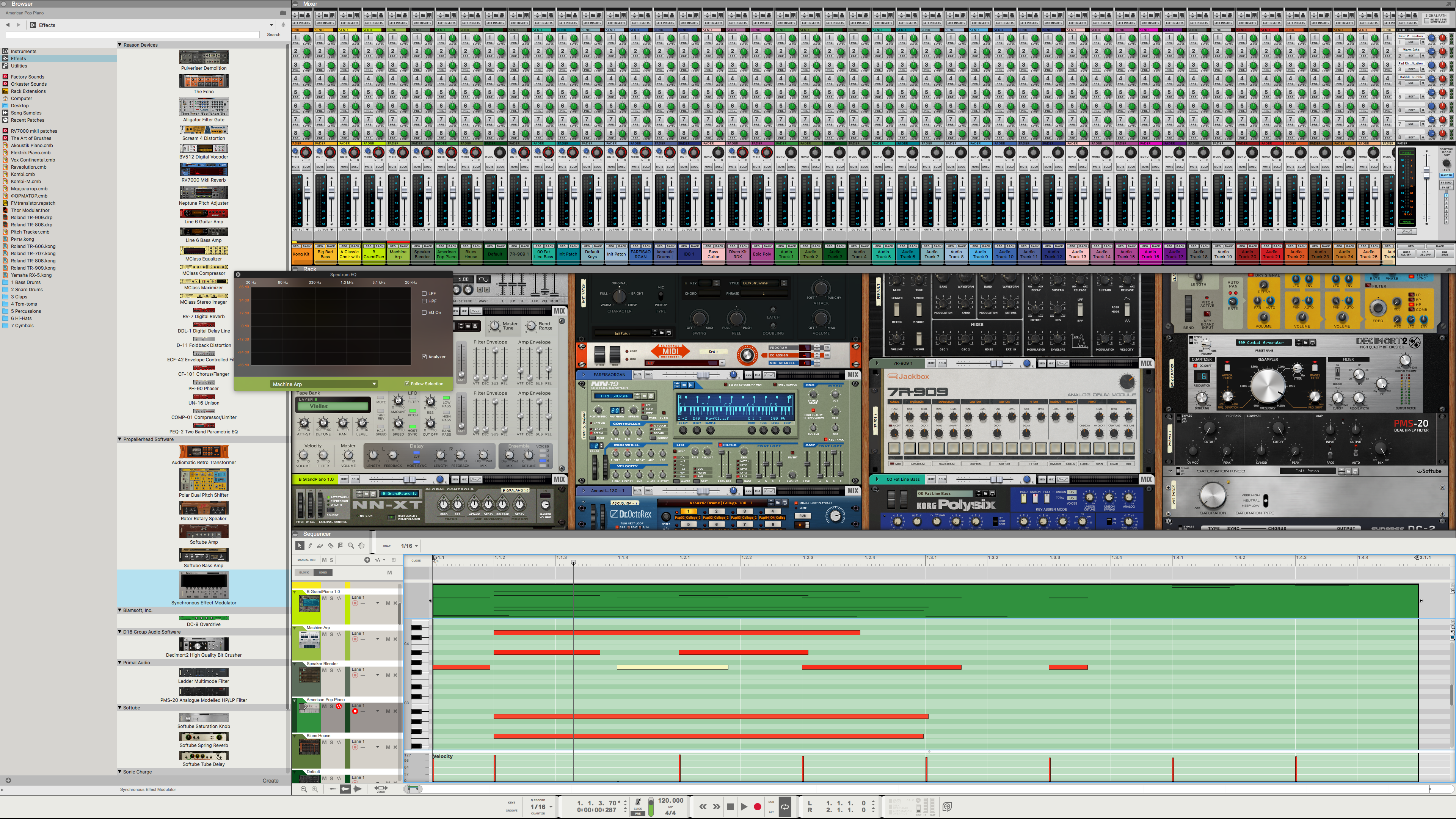1456x819 pixels.
Task: Open Utilities in browser sidebar
Action: (19, 66)
